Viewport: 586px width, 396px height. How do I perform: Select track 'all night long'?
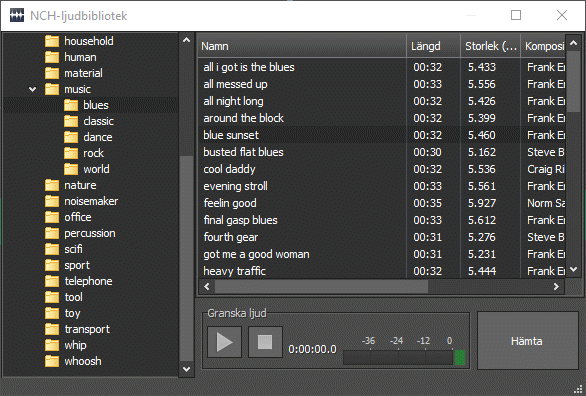233,101
